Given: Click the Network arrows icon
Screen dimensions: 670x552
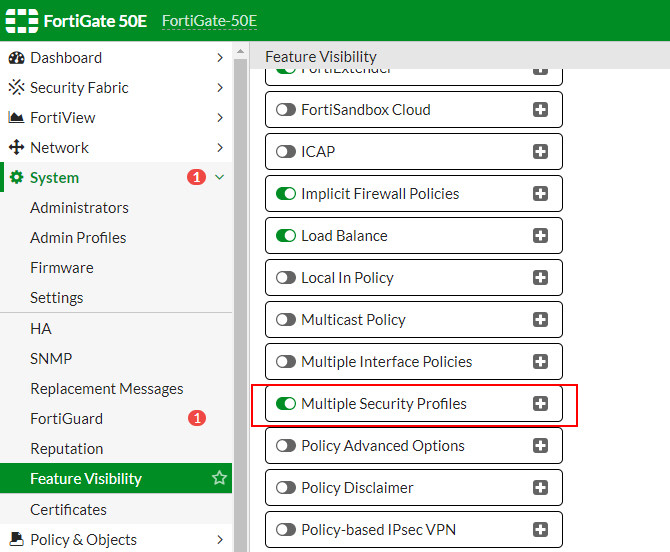Looking at the screenshot, I should pos(16,147).
